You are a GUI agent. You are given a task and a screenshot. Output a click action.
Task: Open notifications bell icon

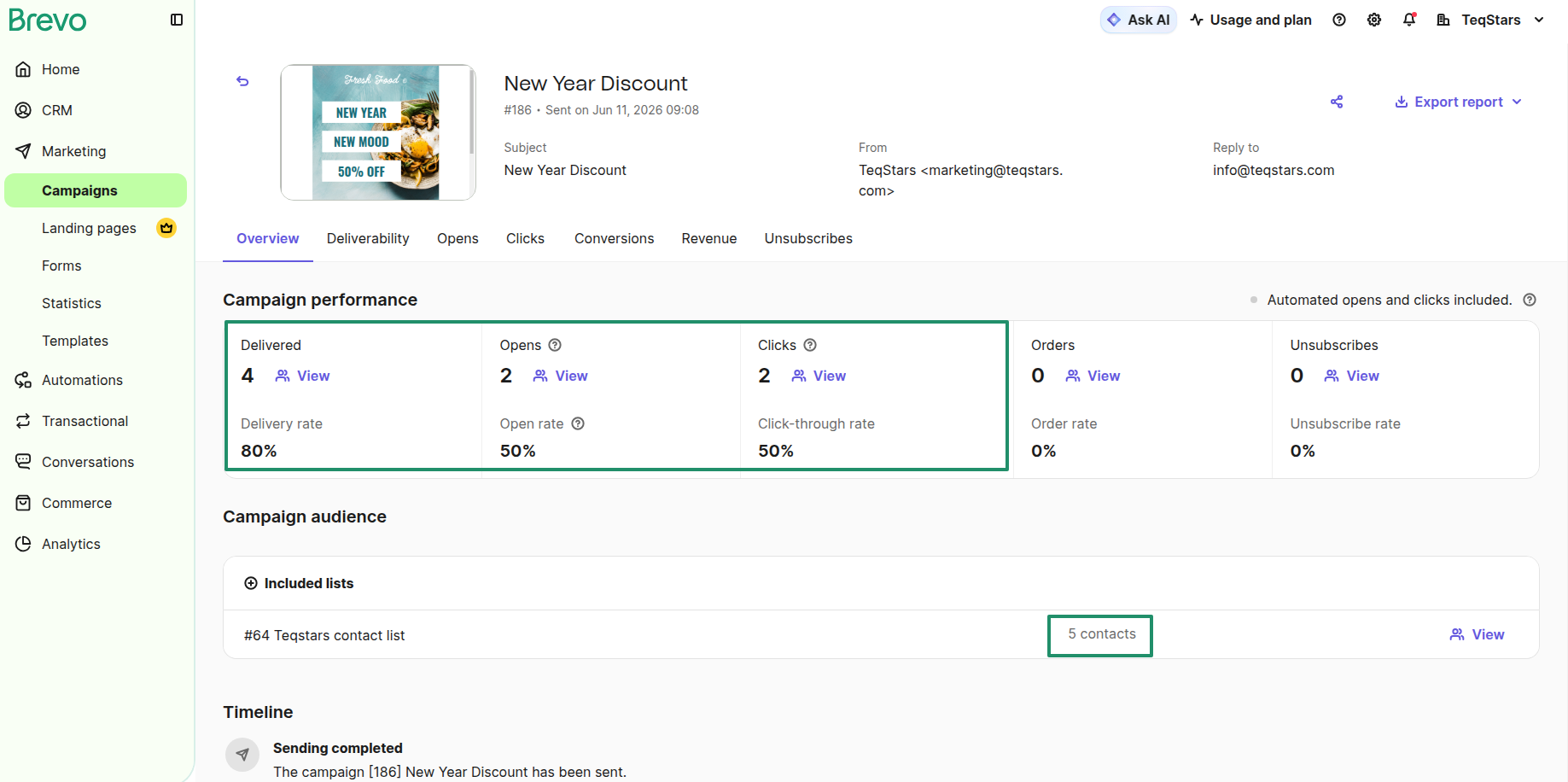1409,20
